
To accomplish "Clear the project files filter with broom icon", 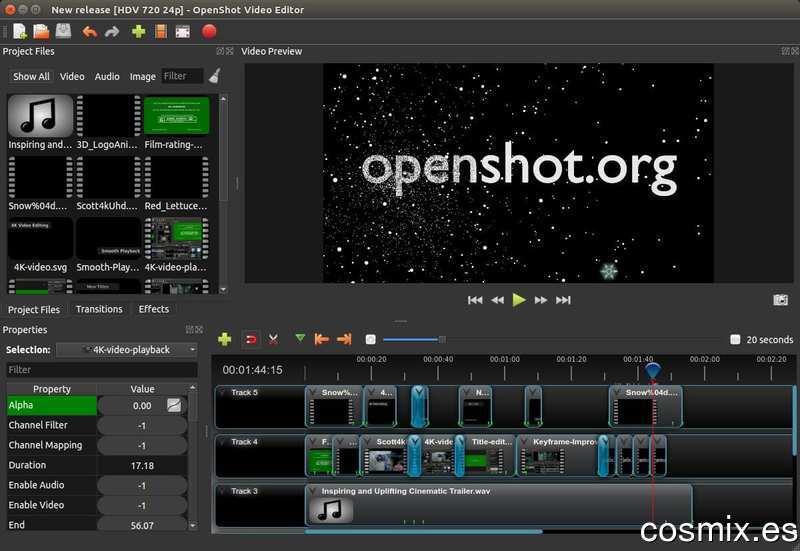I will pos(215,76).
